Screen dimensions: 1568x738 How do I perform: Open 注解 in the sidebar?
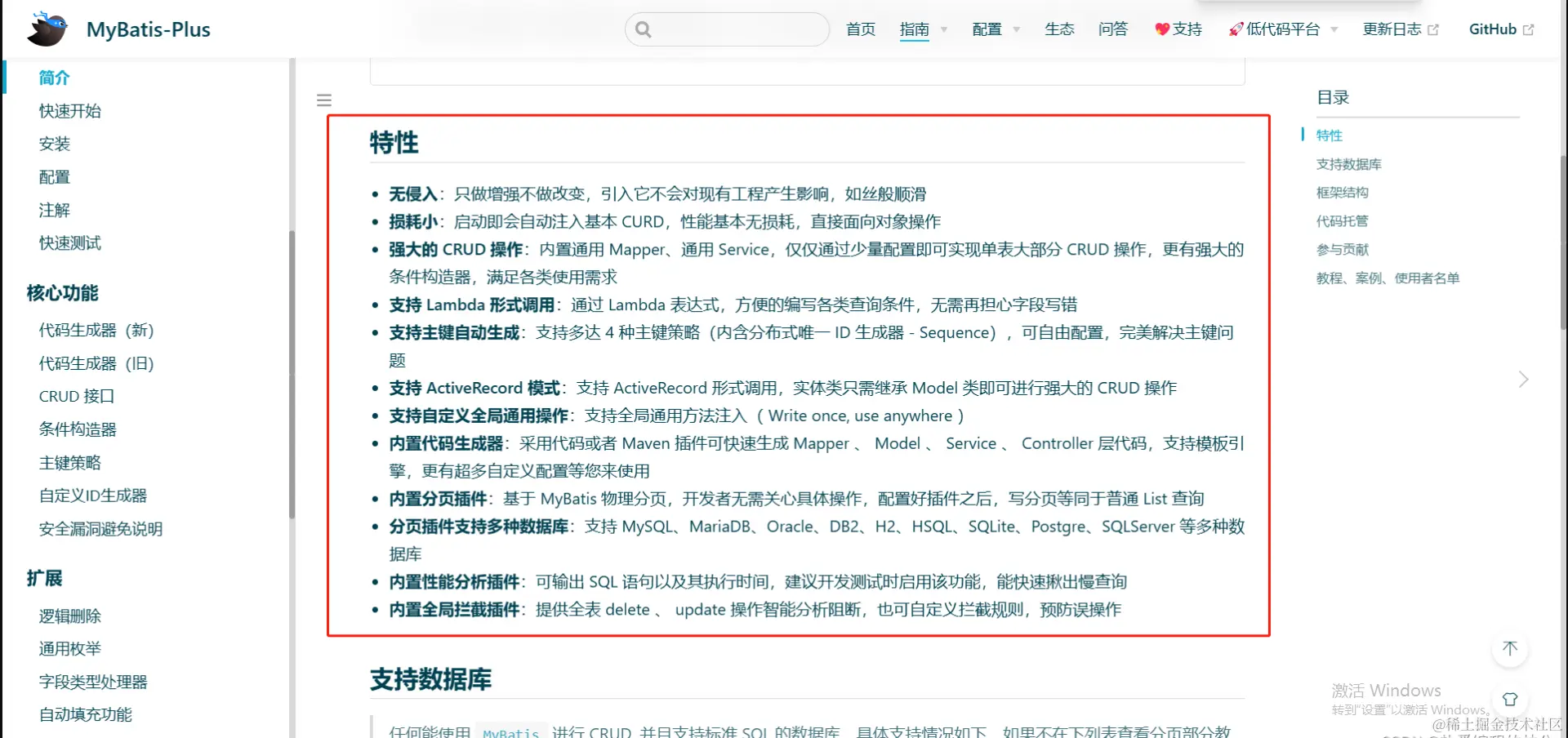click(55, 210)
